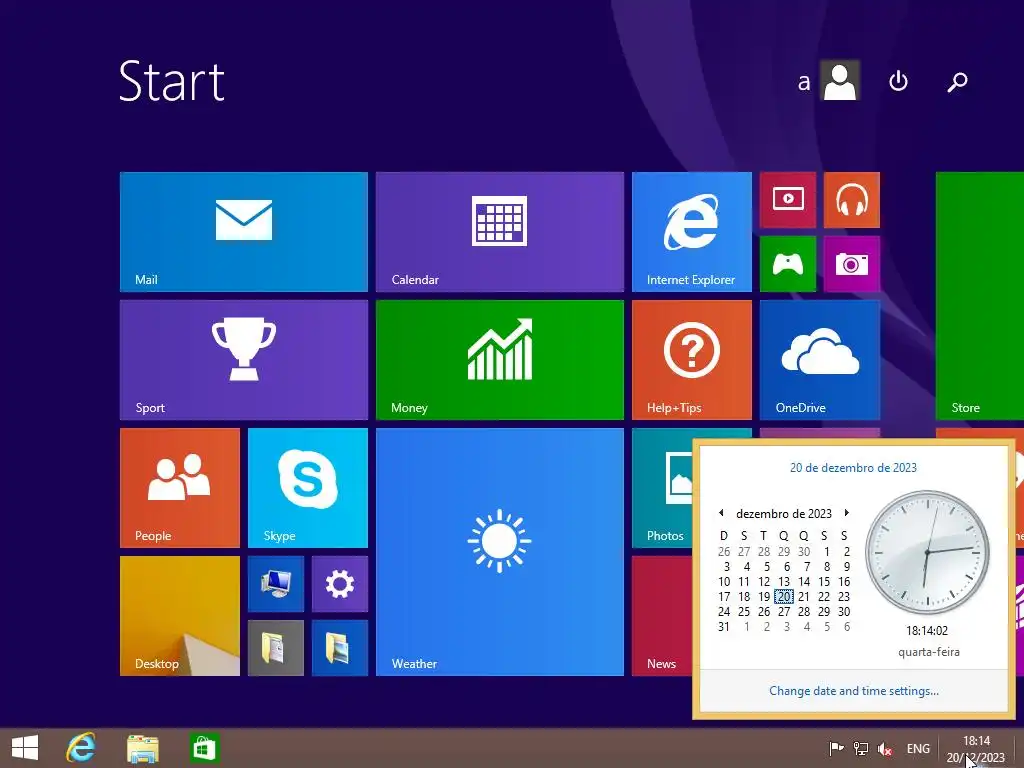Click the taskbar clock showing 18:14
Viewport: 1024px width, 768px height.
976,749
